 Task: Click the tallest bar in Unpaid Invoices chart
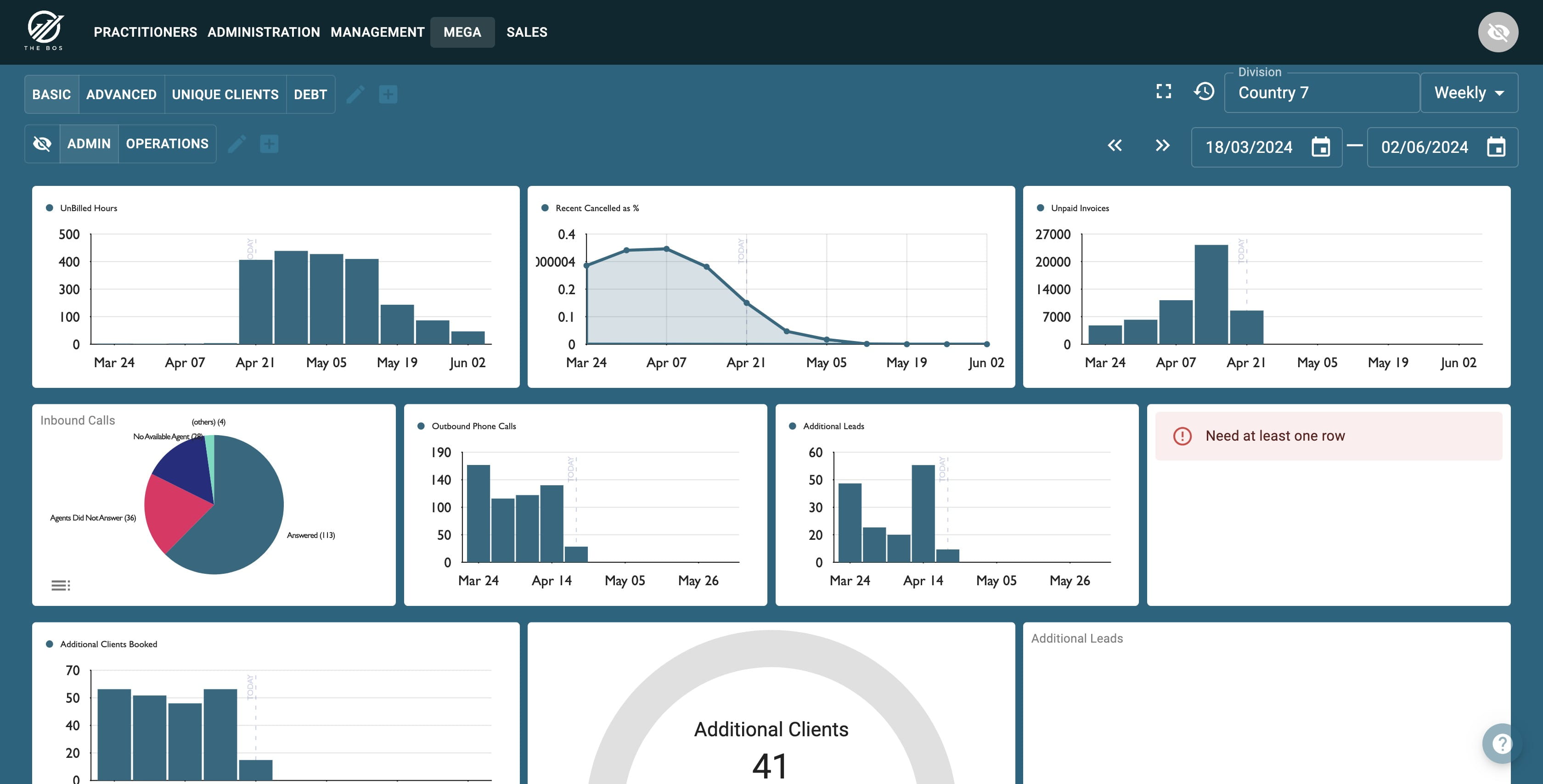[x=1211, y=294]
